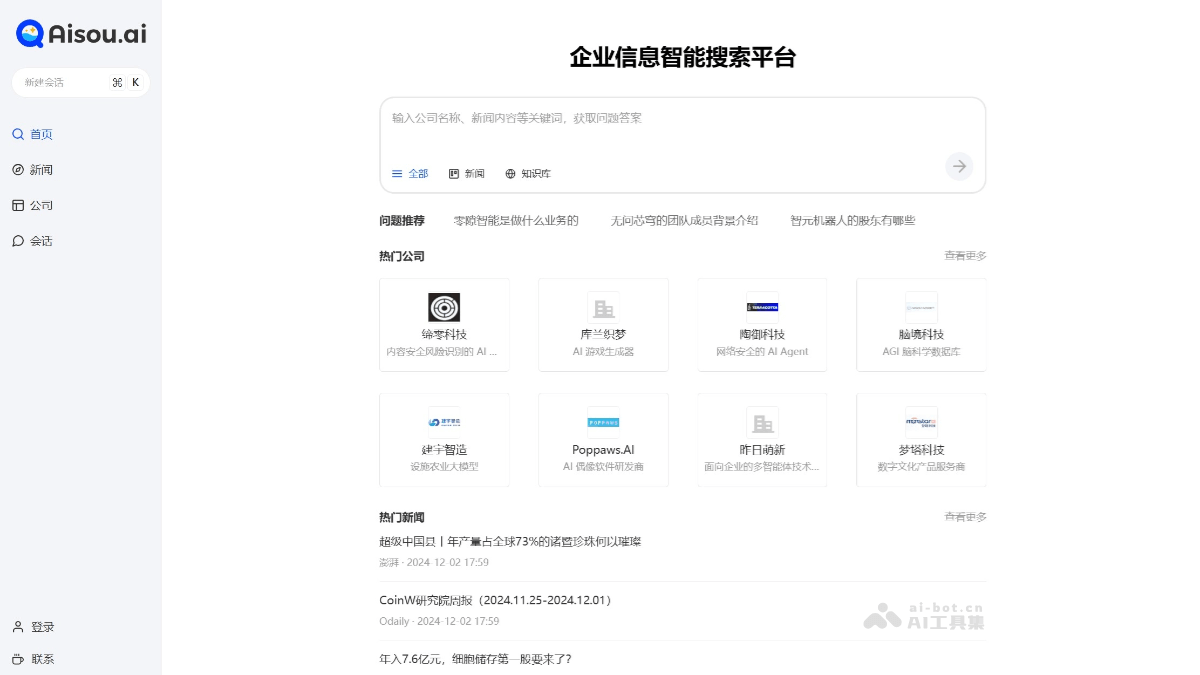1200x675 pixels.
Task: Click the 登录 login icon
Action: [x=18, y=627]
